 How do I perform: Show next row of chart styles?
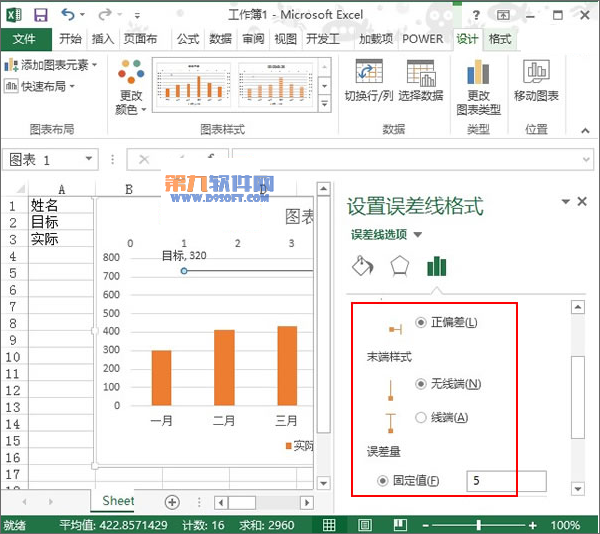tap(325, 85)
